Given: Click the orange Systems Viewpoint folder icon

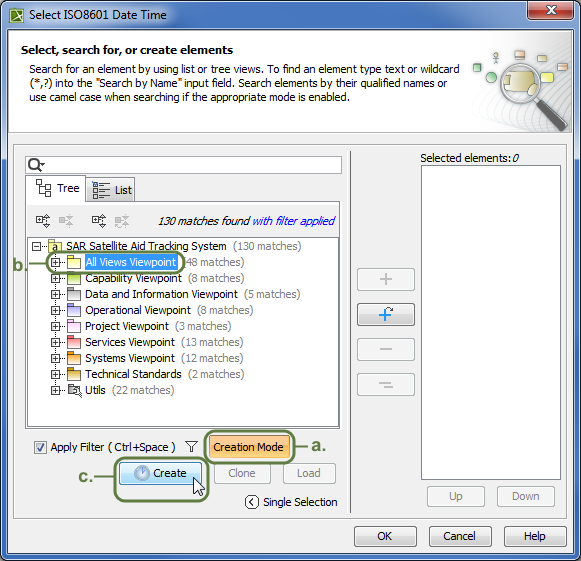Looking at the screenshot, I should (x=74, y=358).
